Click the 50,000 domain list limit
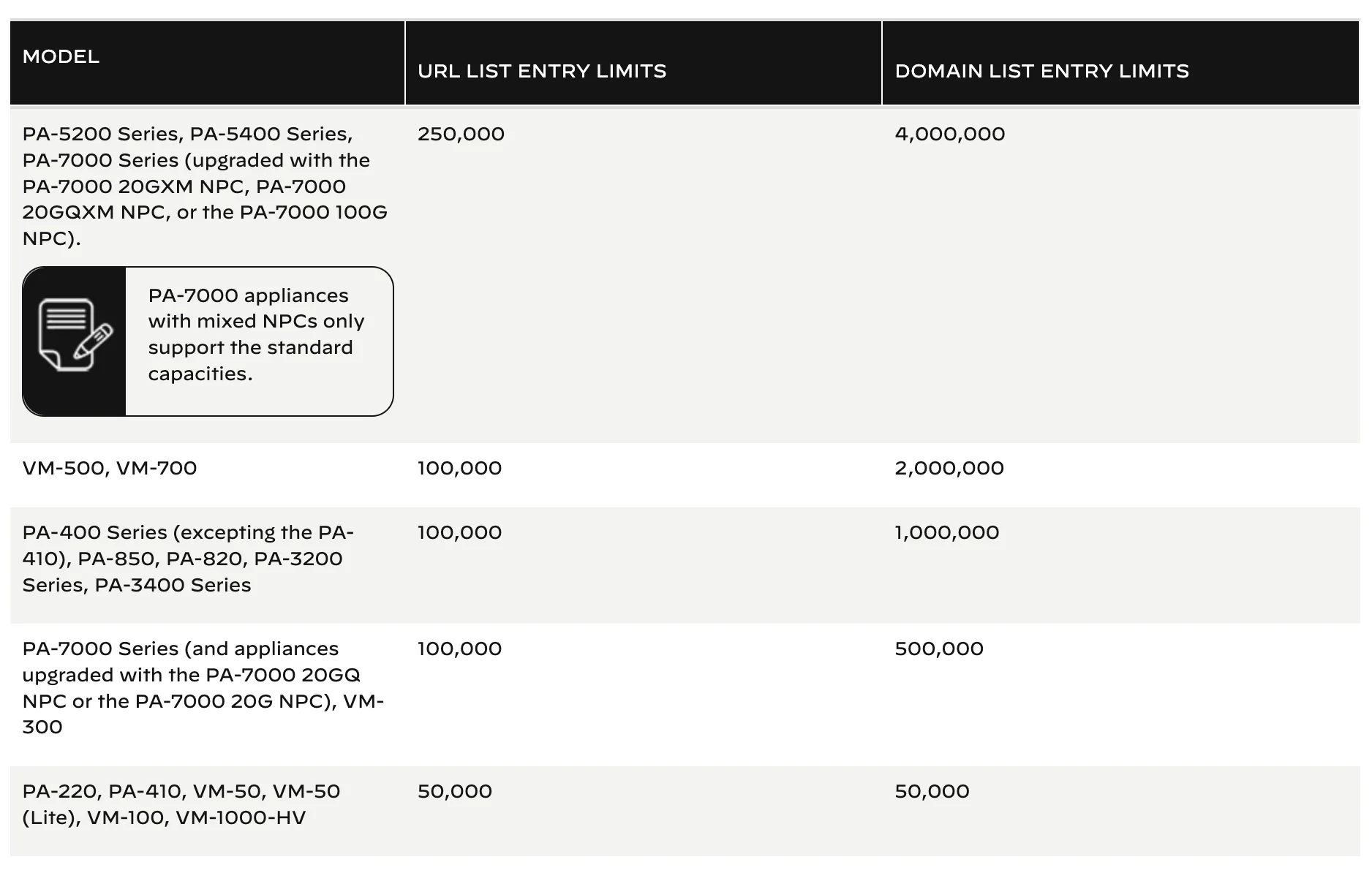This screenshot has height=873, width=1372. tap(932, 791)
